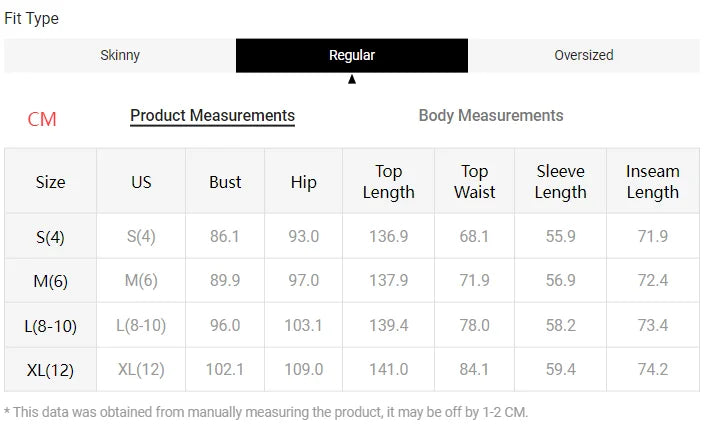Click the Size column header
Image resolution: width=713 pixels, height=425 pixels.
click(x=50, y=182)
